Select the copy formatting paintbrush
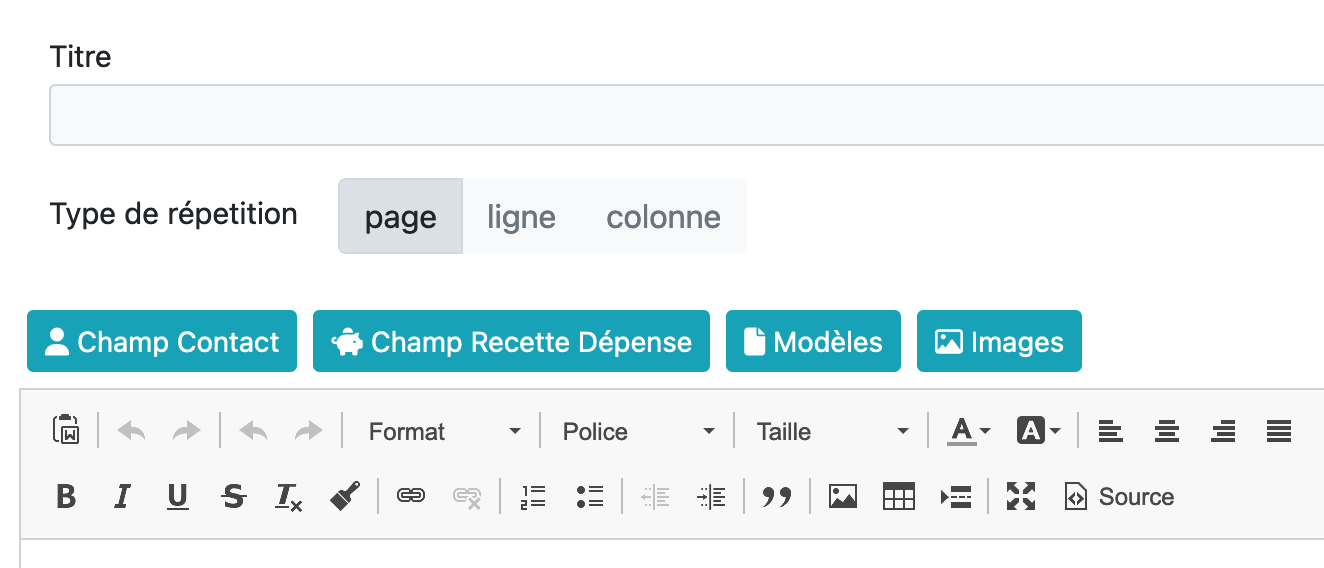The width and height of the screenshot is (1324, 568). tap(345, 496)
